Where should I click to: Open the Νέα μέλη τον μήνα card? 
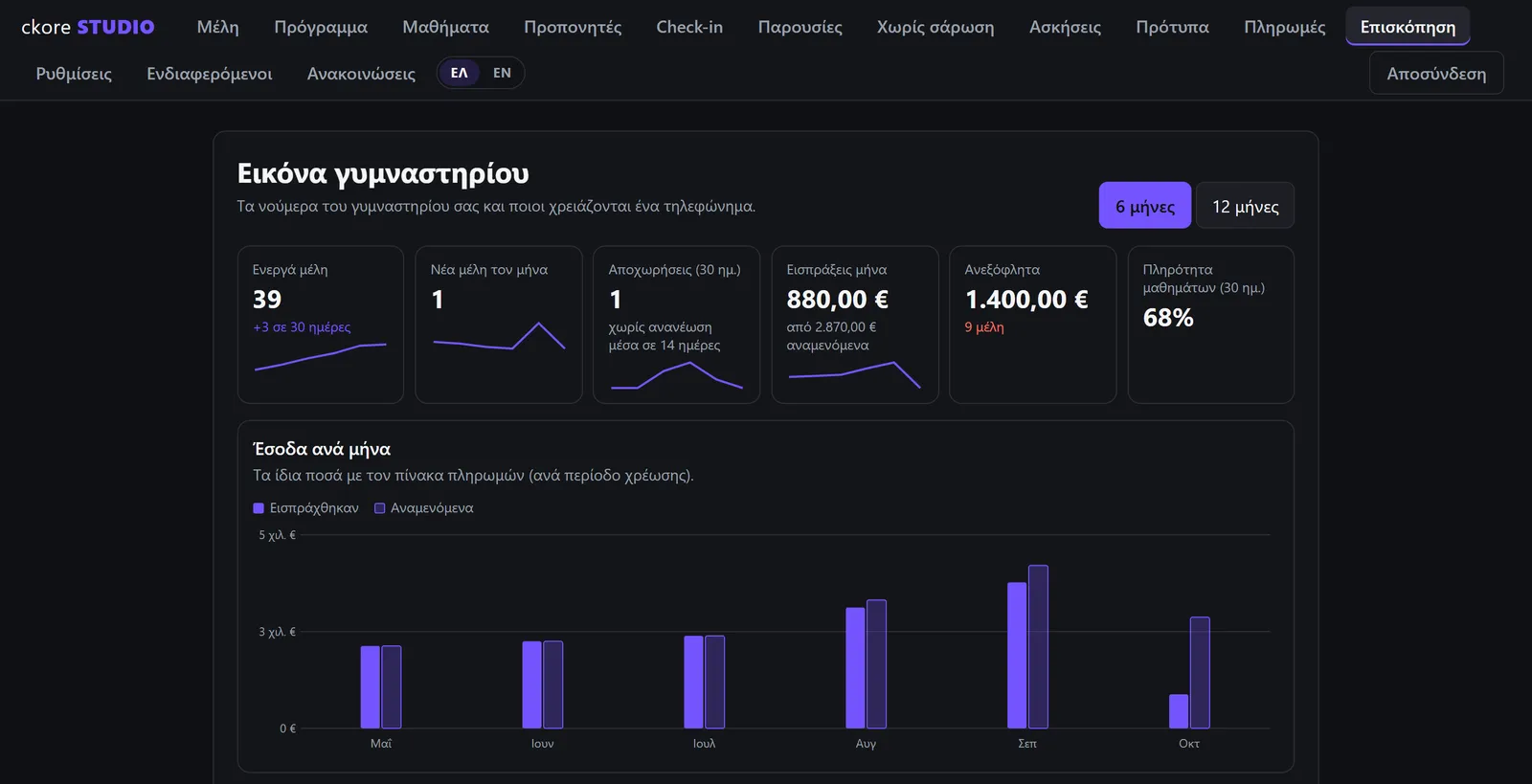tap(499, 325)
